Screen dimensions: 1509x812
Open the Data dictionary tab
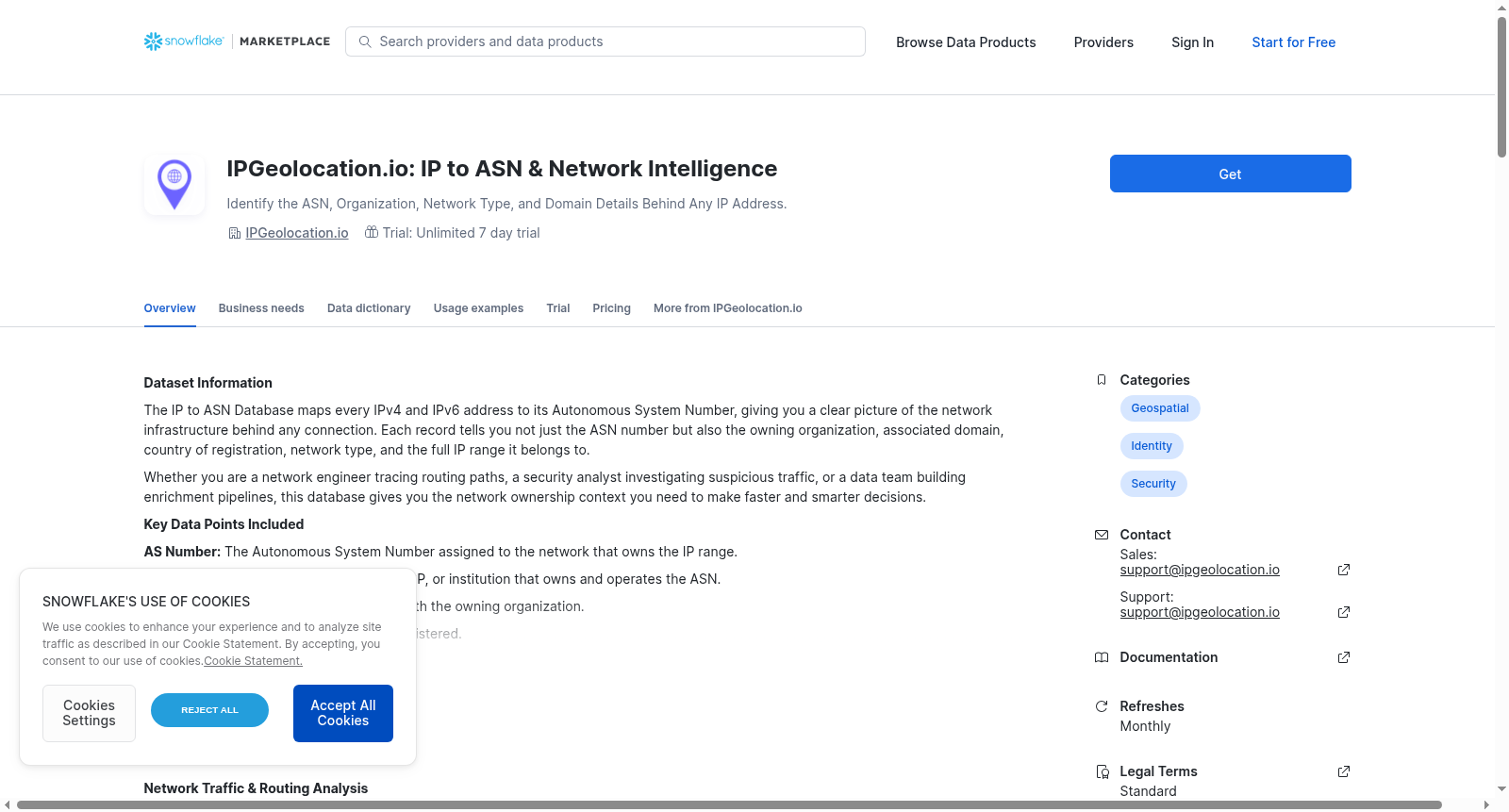(x=369, y=308)
